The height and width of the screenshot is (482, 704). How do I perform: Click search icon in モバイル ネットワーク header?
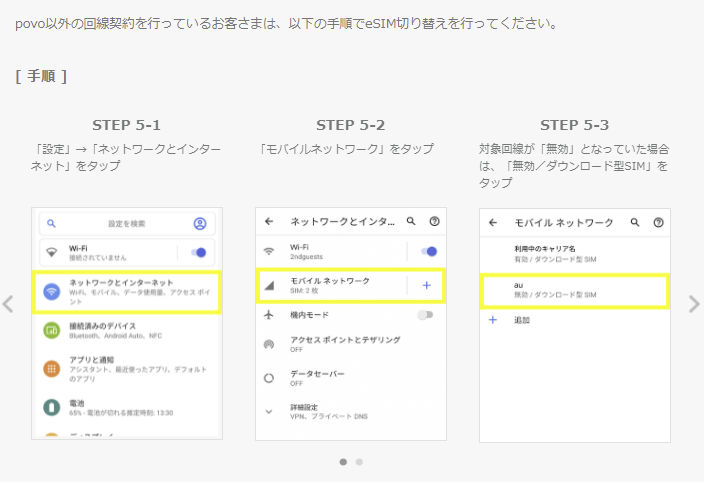635,222
